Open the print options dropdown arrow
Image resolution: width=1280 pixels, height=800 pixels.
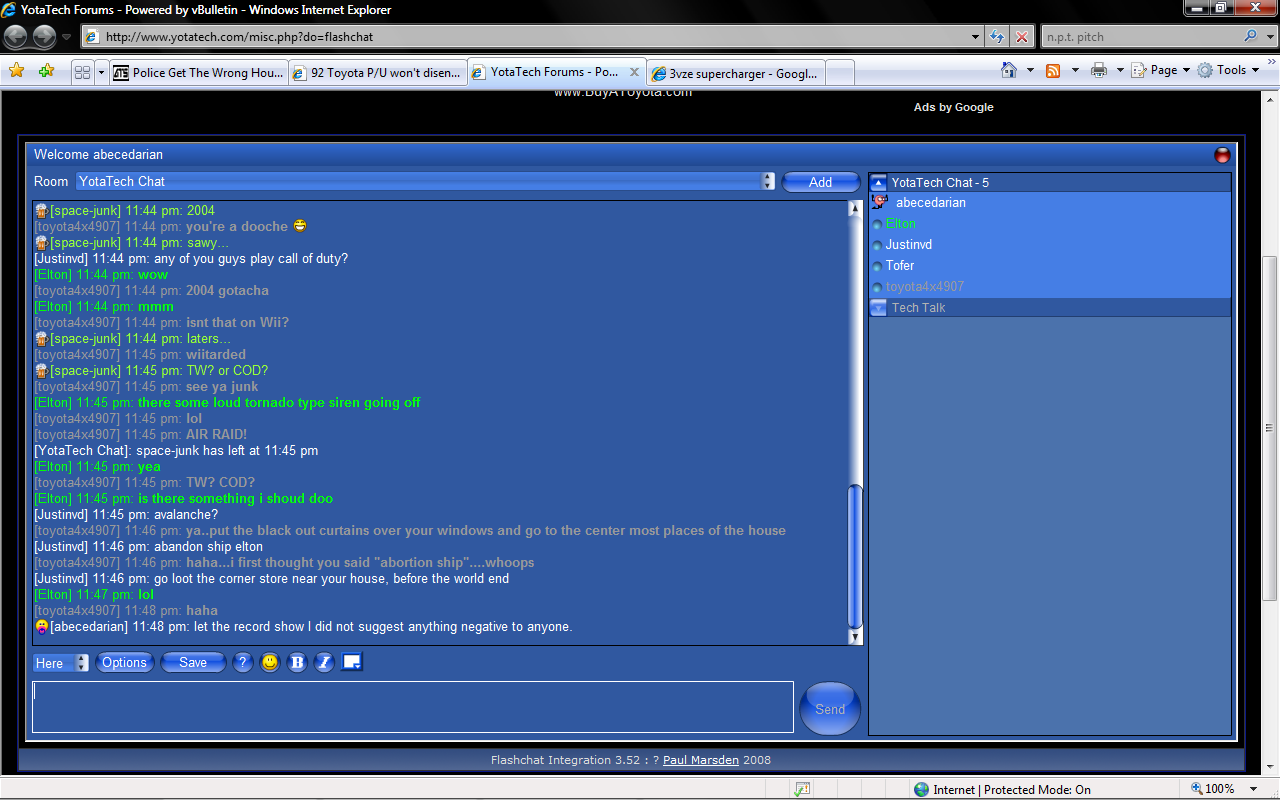pyautogui.click(x=1120, y=70)
